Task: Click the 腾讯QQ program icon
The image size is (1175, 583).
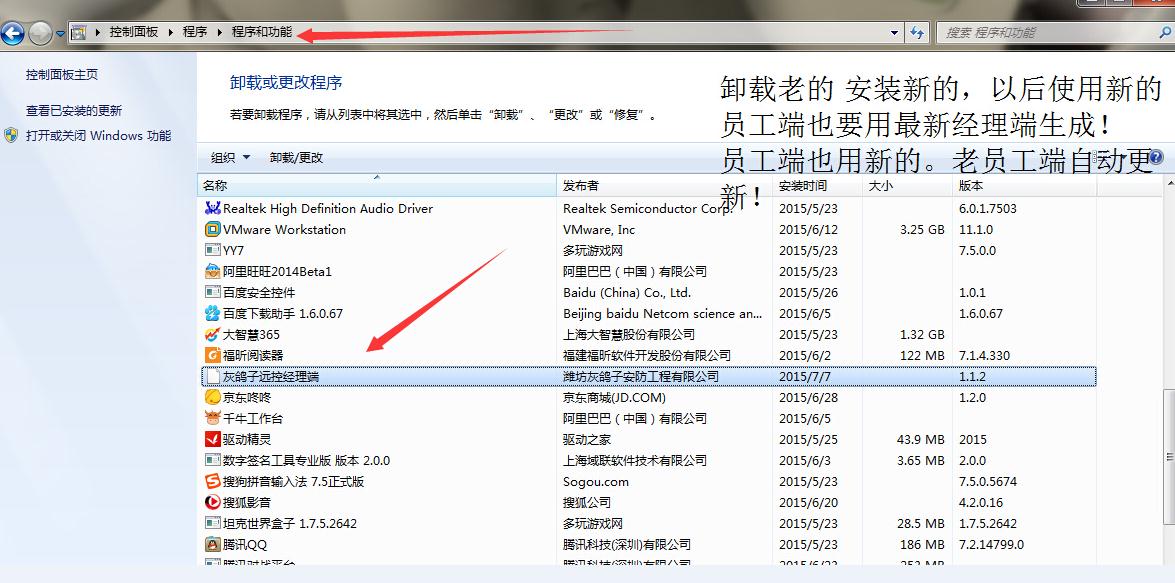Action: (x=213, y=544)
